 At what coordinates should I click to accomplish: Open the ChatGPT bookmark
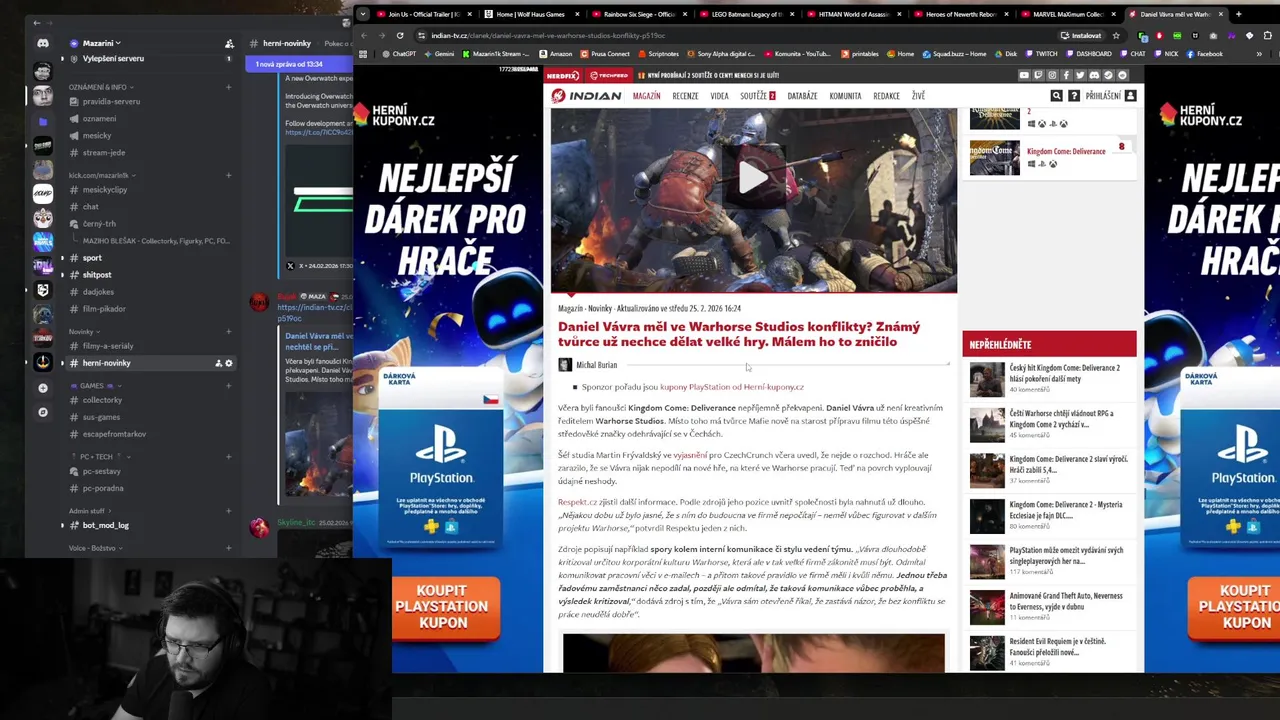pos(398,54)
